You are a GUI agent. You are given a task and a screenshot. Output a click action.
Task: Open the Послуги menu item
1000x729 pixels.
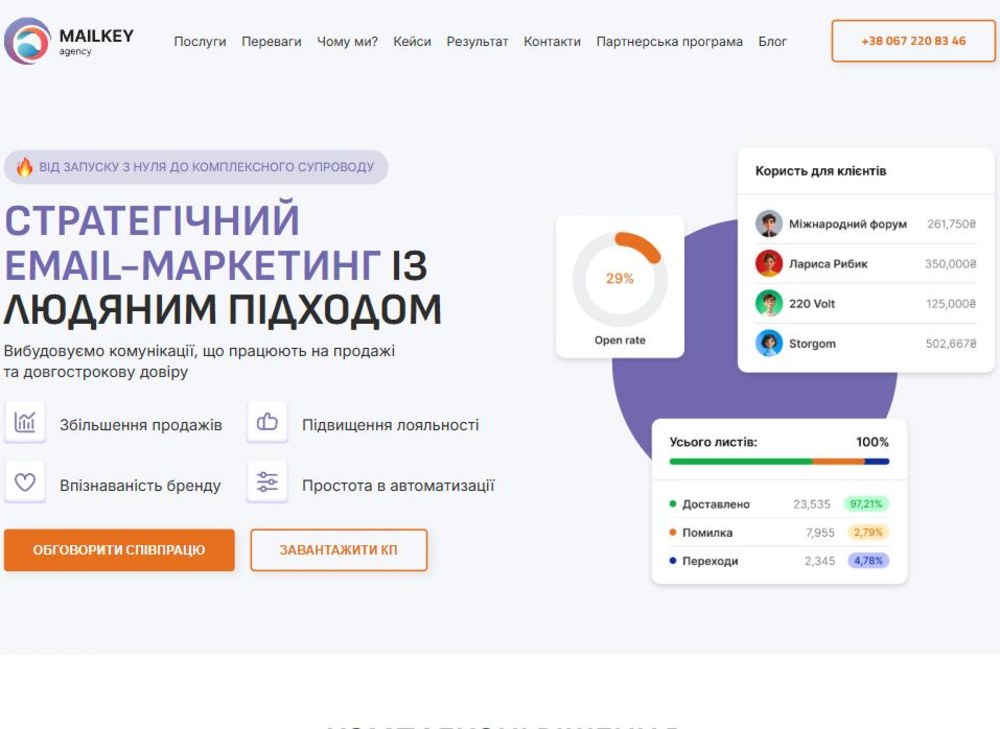click(x=200, y=41)
